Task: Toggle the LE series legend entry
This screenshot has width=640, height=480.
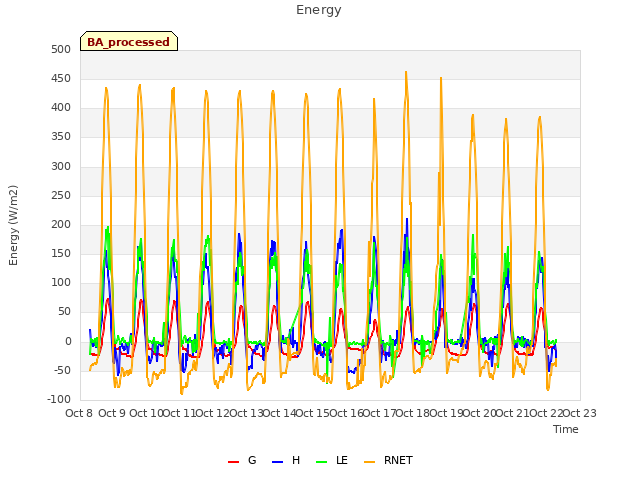Action: point(332,460)
